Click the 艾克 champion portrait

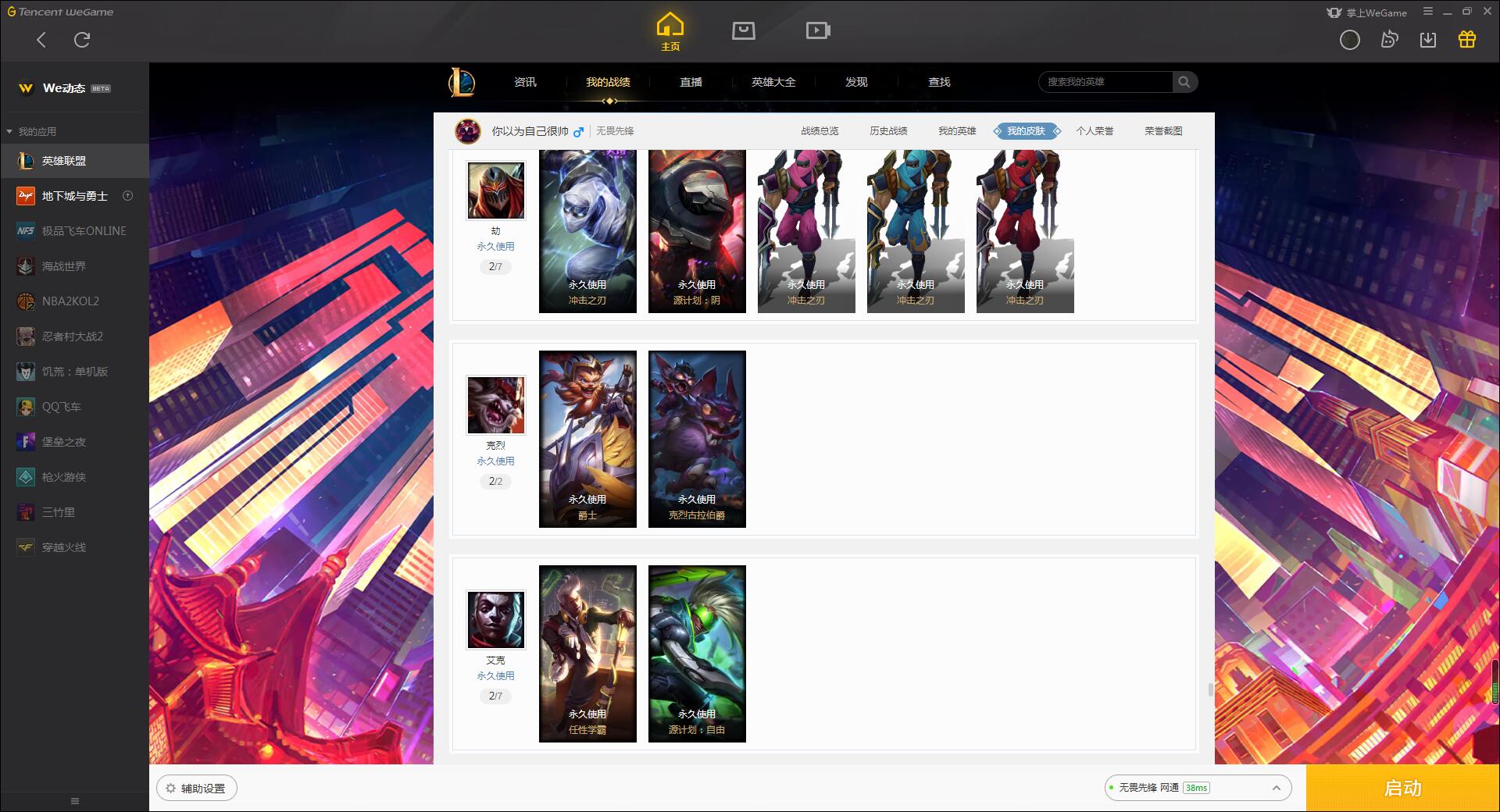pyautogui.click(x=496, y=620)
